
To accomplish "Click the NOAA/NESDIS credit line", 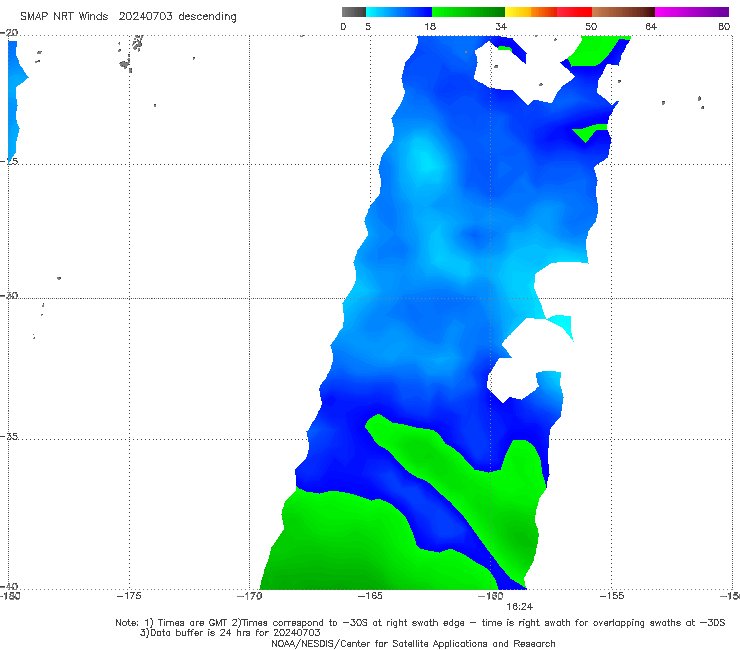I will click(413, 644).
